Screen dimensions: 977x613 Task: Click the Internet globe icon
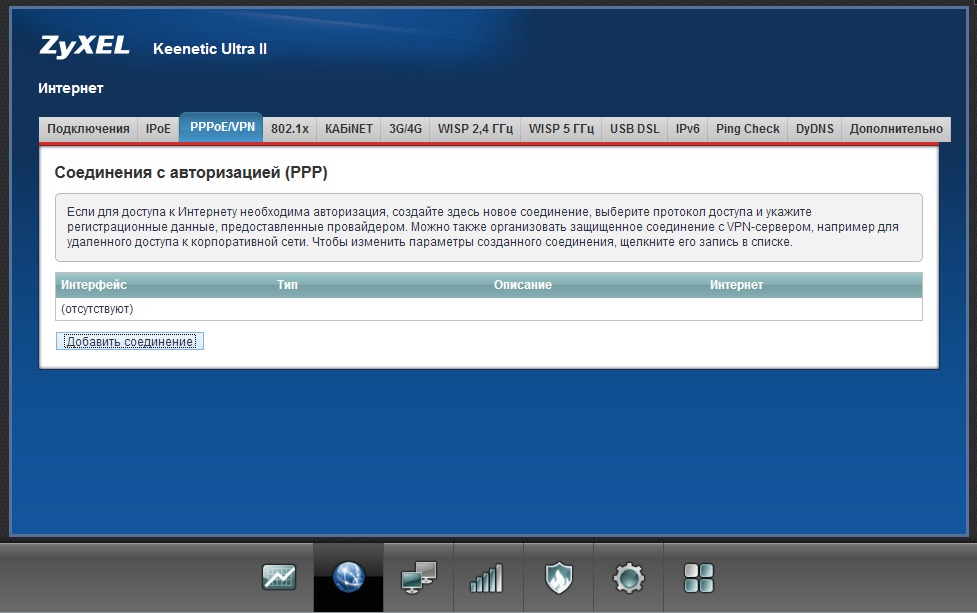pos(348,577)
